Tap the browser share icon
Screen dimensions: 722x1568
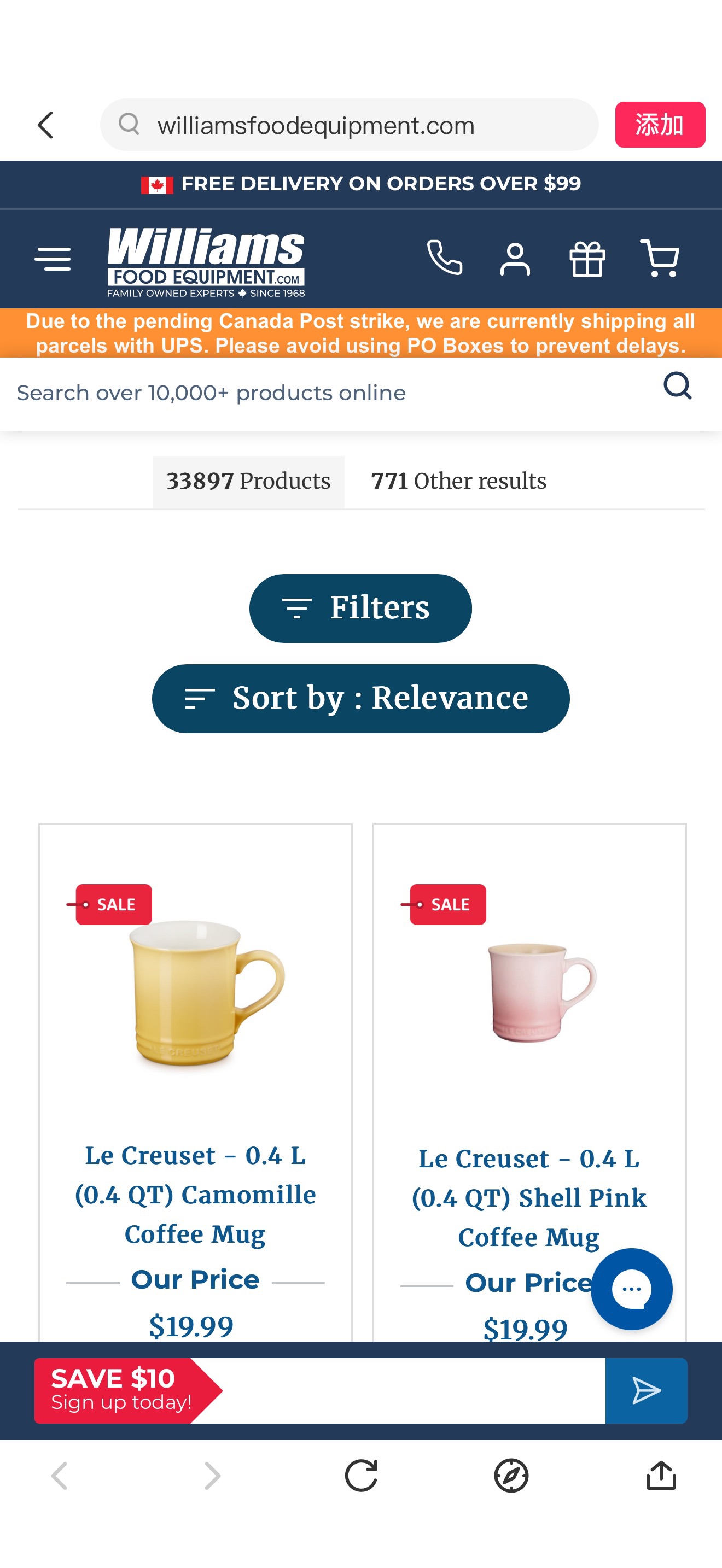pyautogui.click(x=661, y=1476)
